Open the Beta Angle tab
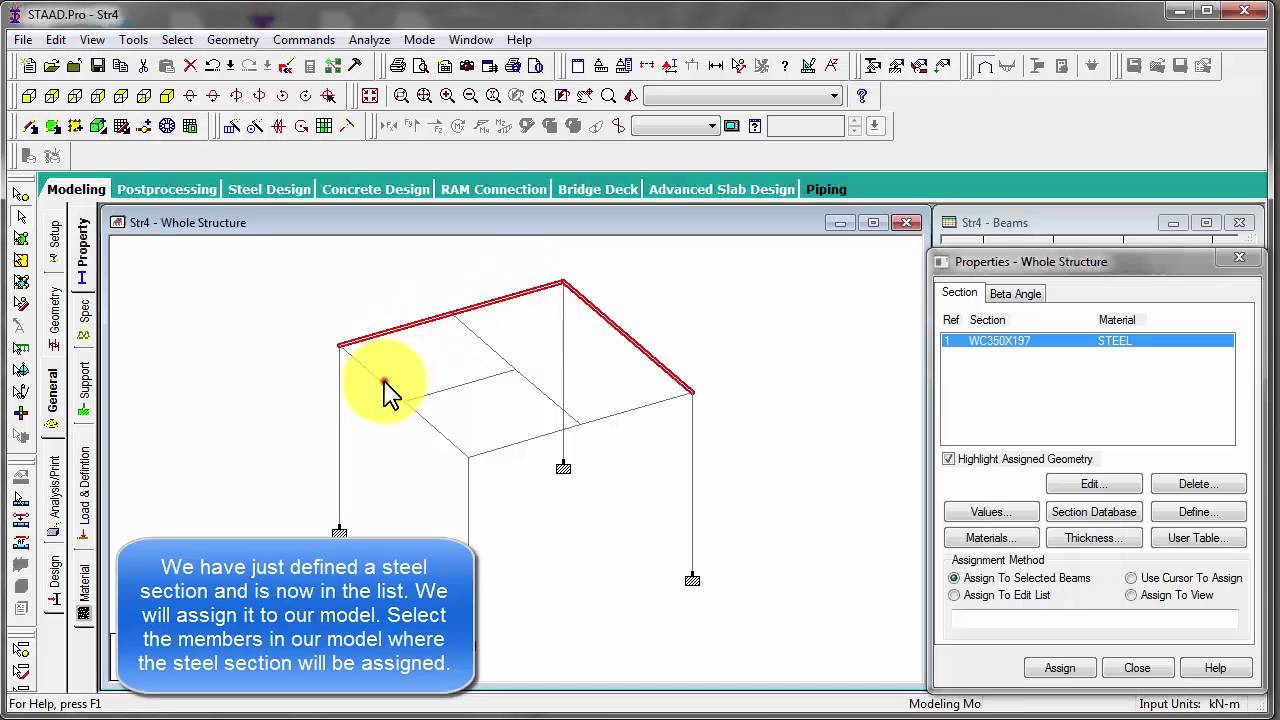Screen dimensions: 1280x720 pos(1015,294)
